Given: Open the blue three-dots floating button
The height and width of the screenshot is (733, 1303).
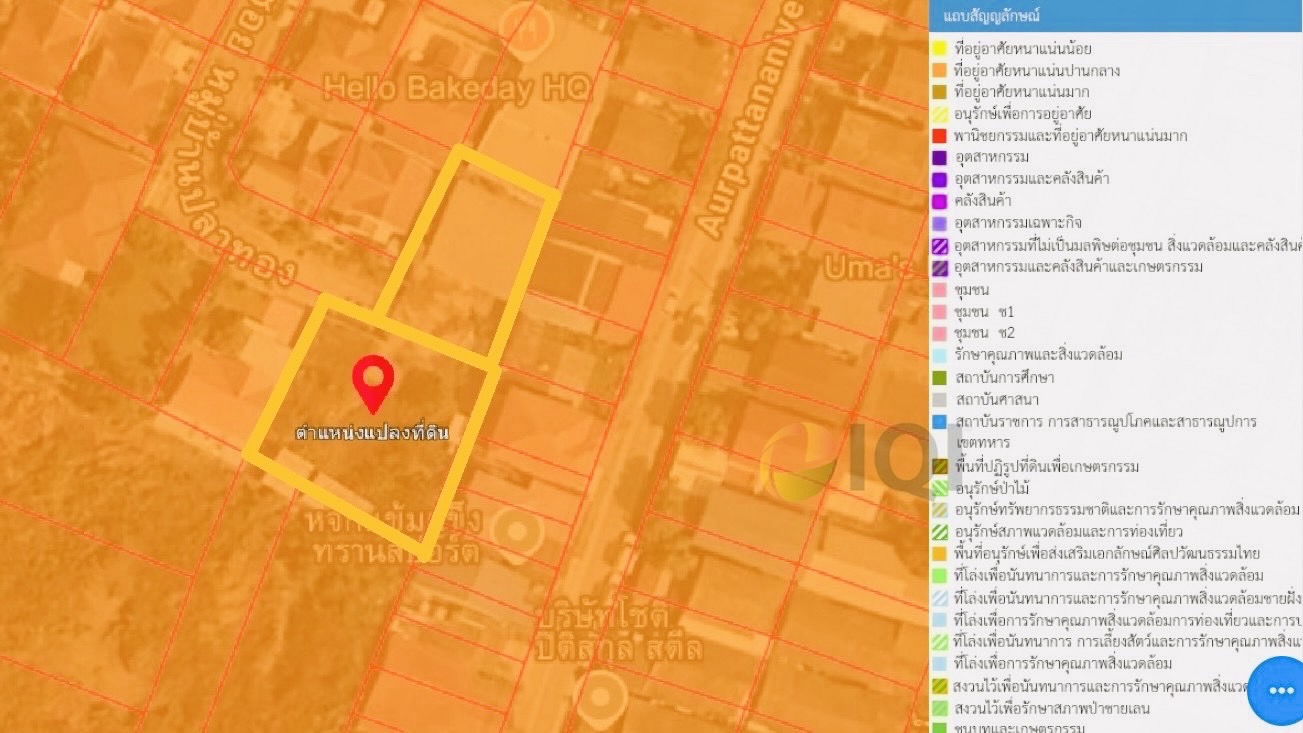Looking at the screenshot, I should (x=1279, y=691).
